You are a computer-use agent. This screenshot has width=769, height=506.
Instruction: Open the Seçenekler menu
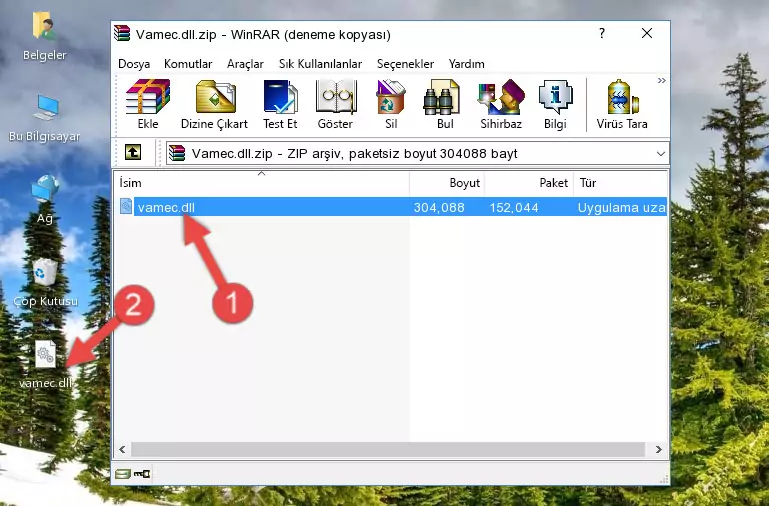(x=405, y=64)
